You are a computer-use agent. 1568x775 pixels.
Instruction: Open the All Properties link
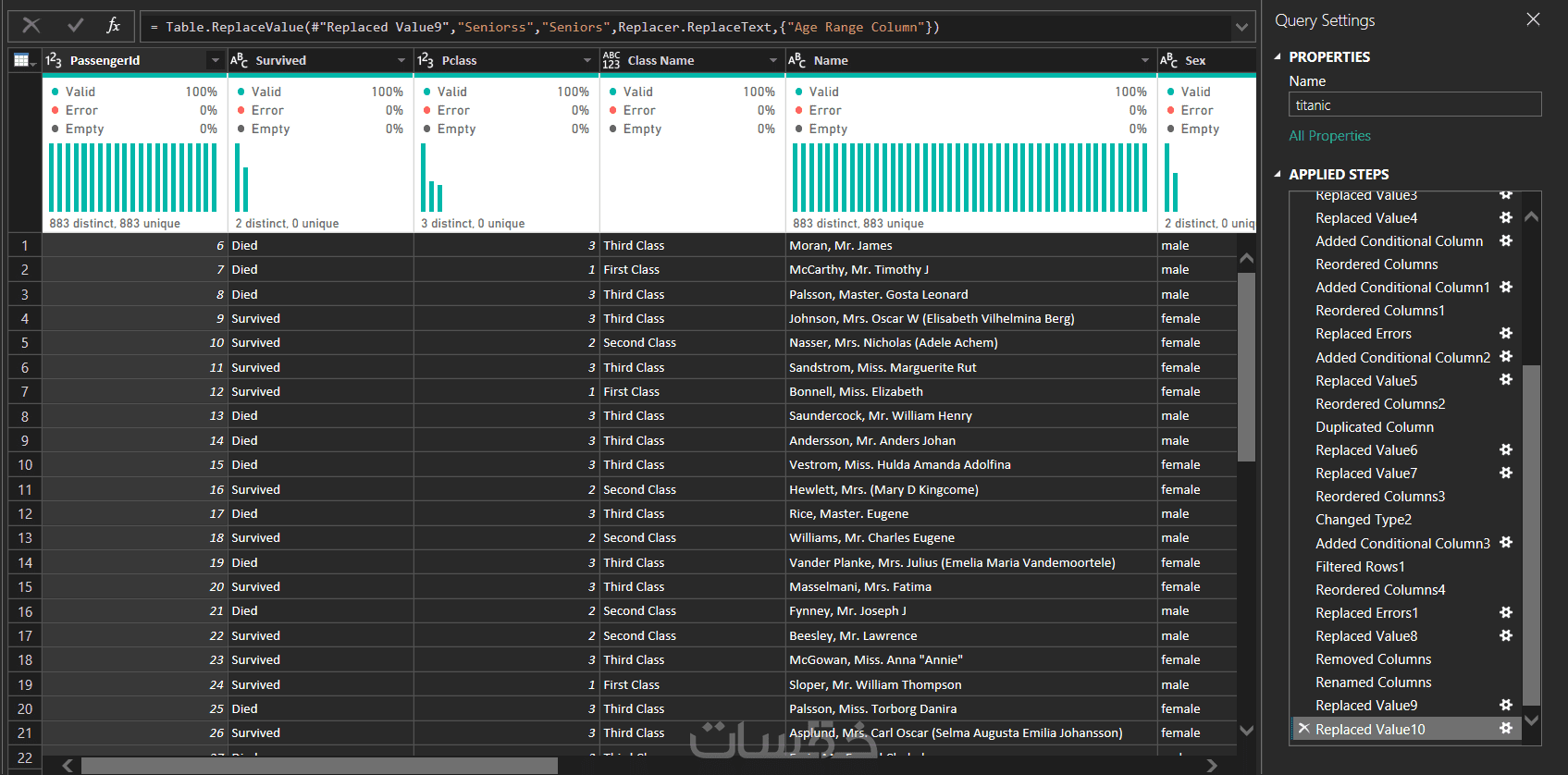coord(1329,136)
